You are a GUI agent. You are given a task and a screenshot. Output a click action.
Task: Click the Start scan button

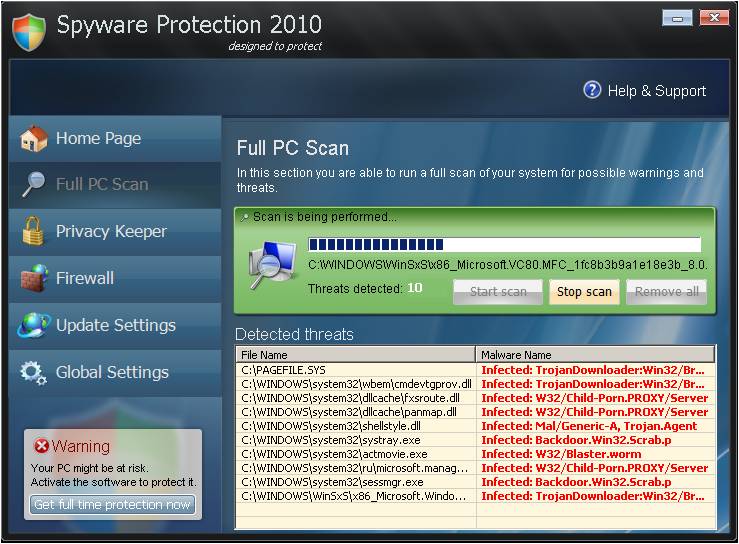pos(498,292)
